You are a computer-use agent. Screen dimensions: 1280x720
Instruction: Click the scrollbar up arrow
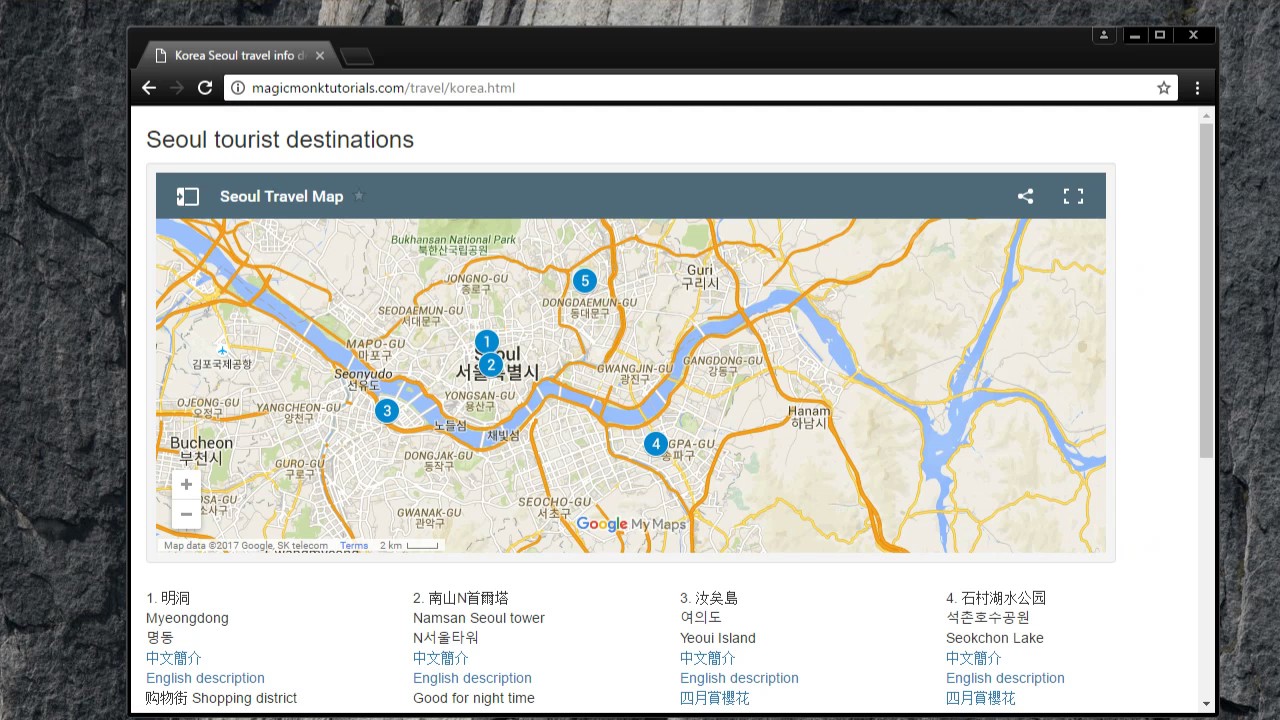[x=1206, y=115]
